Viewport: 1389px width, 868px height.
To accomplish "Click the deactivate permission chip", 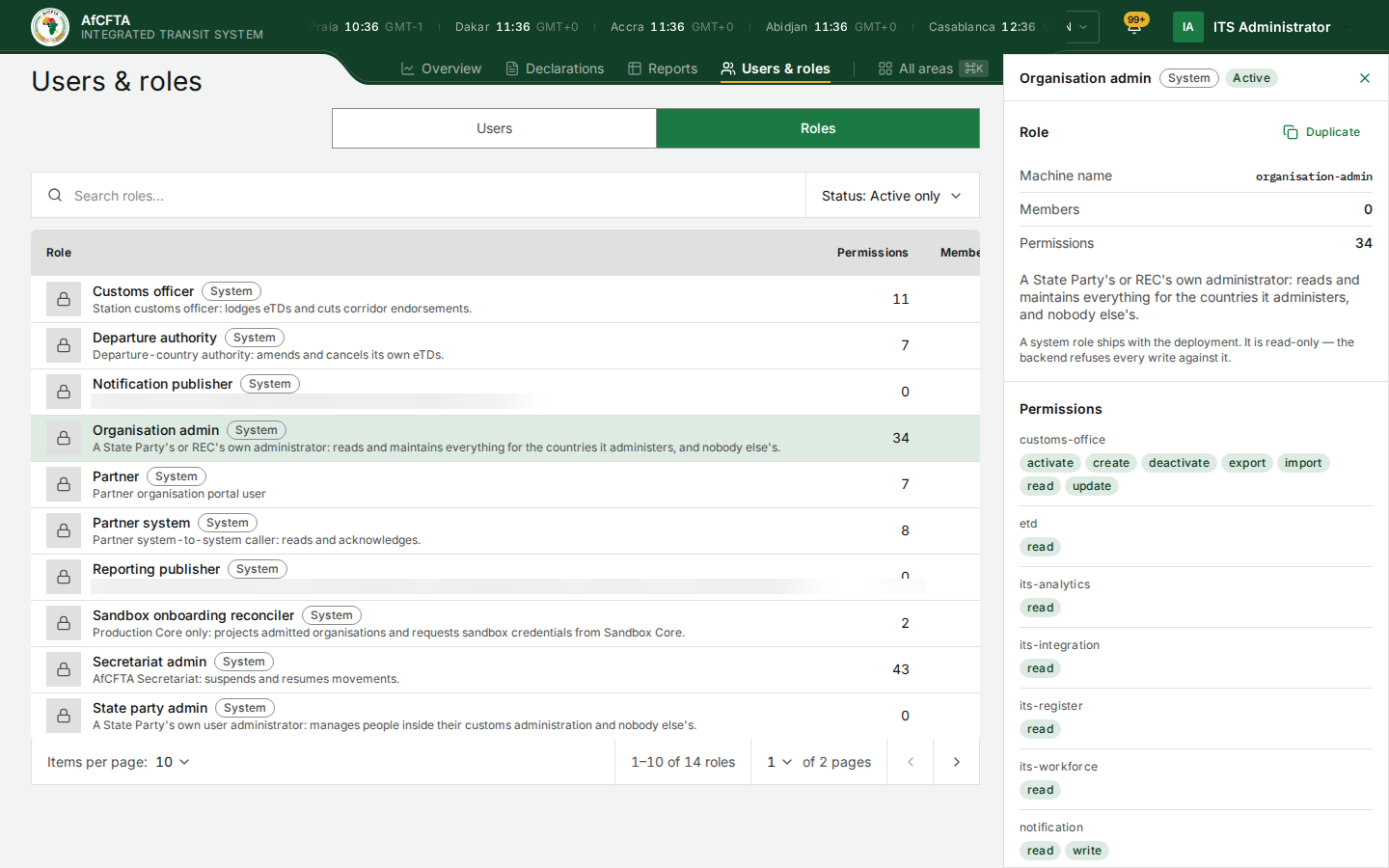I will (1179, 463).
